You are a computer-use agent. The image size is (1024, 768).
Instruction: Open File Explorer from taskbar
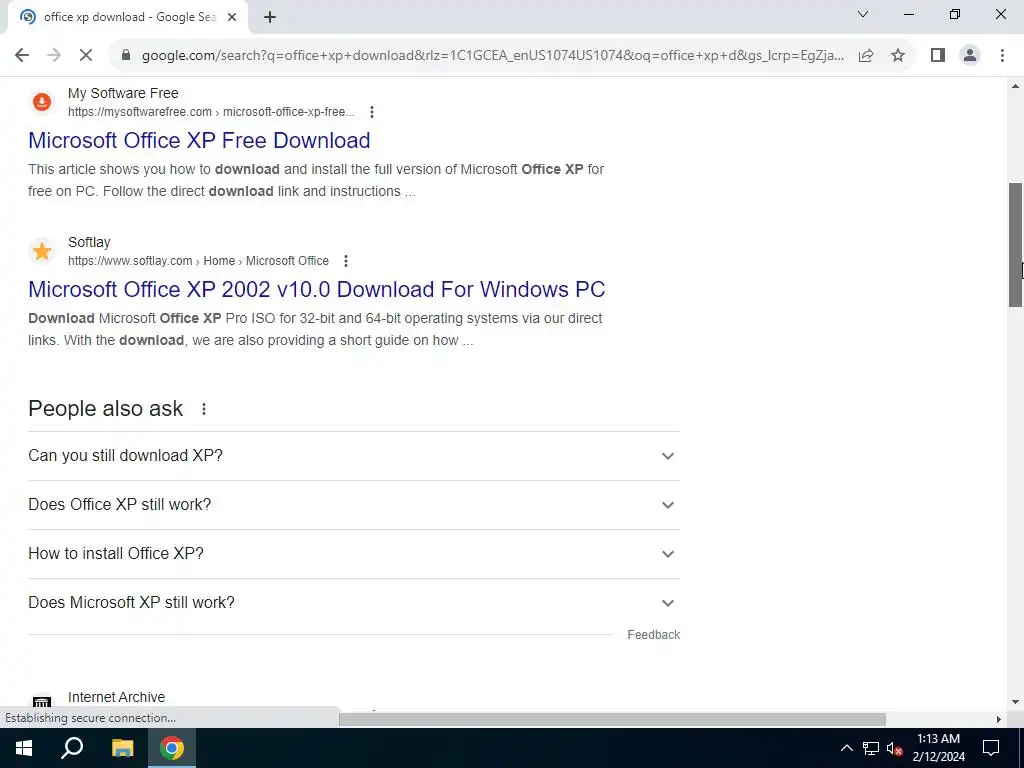[x=122, y=748]
